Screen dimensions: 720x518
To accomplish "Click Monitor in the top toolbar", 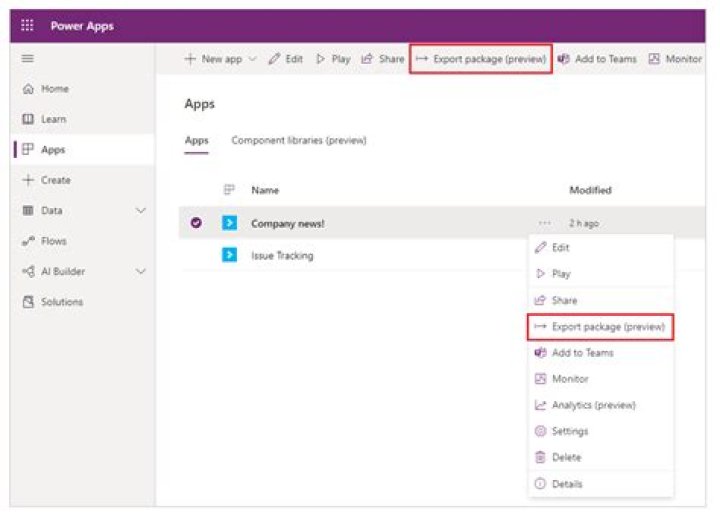I will (x=675, y=59).
